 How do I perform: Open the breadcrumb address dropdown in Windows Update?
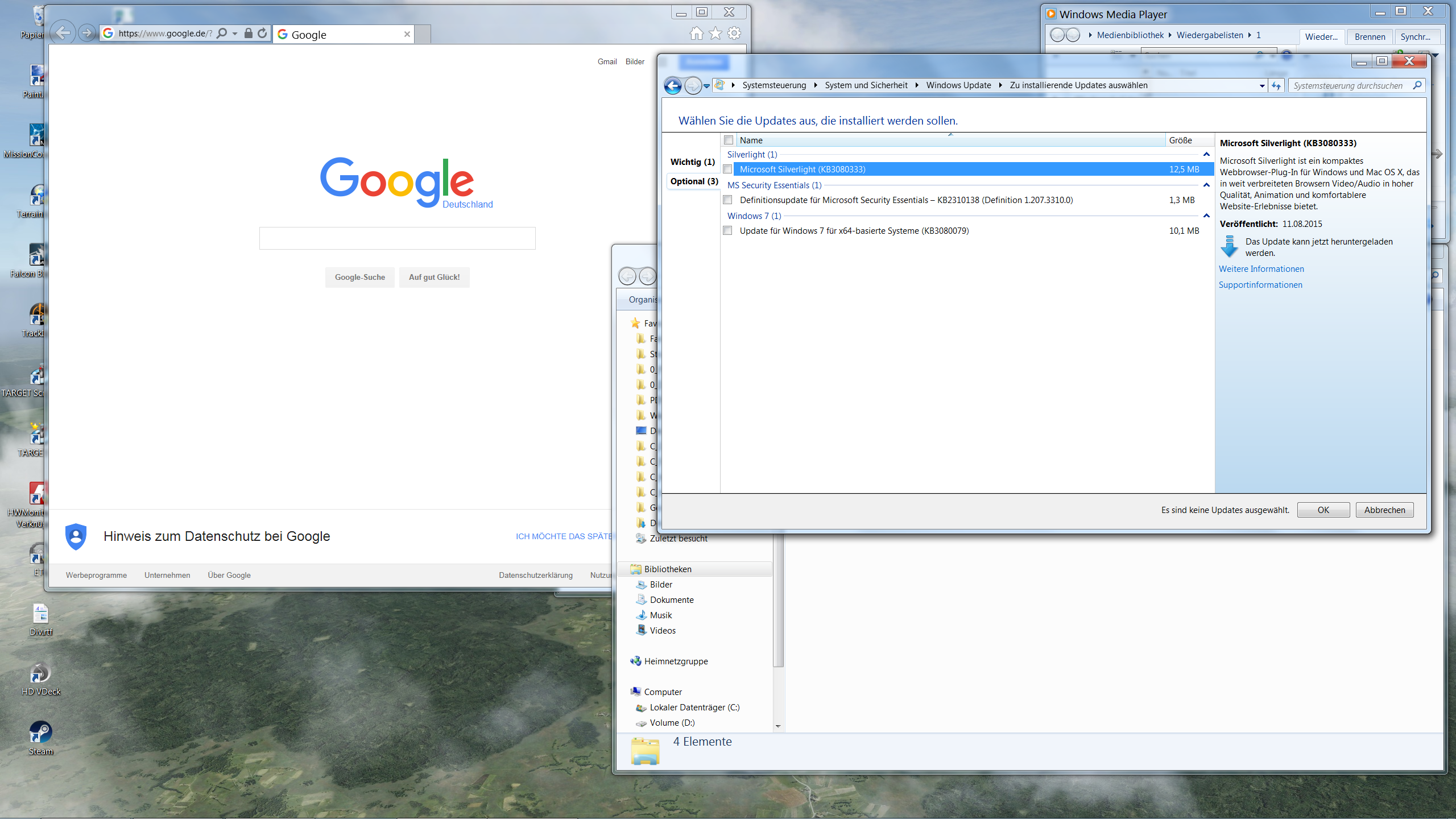[x=1261, y=85]
